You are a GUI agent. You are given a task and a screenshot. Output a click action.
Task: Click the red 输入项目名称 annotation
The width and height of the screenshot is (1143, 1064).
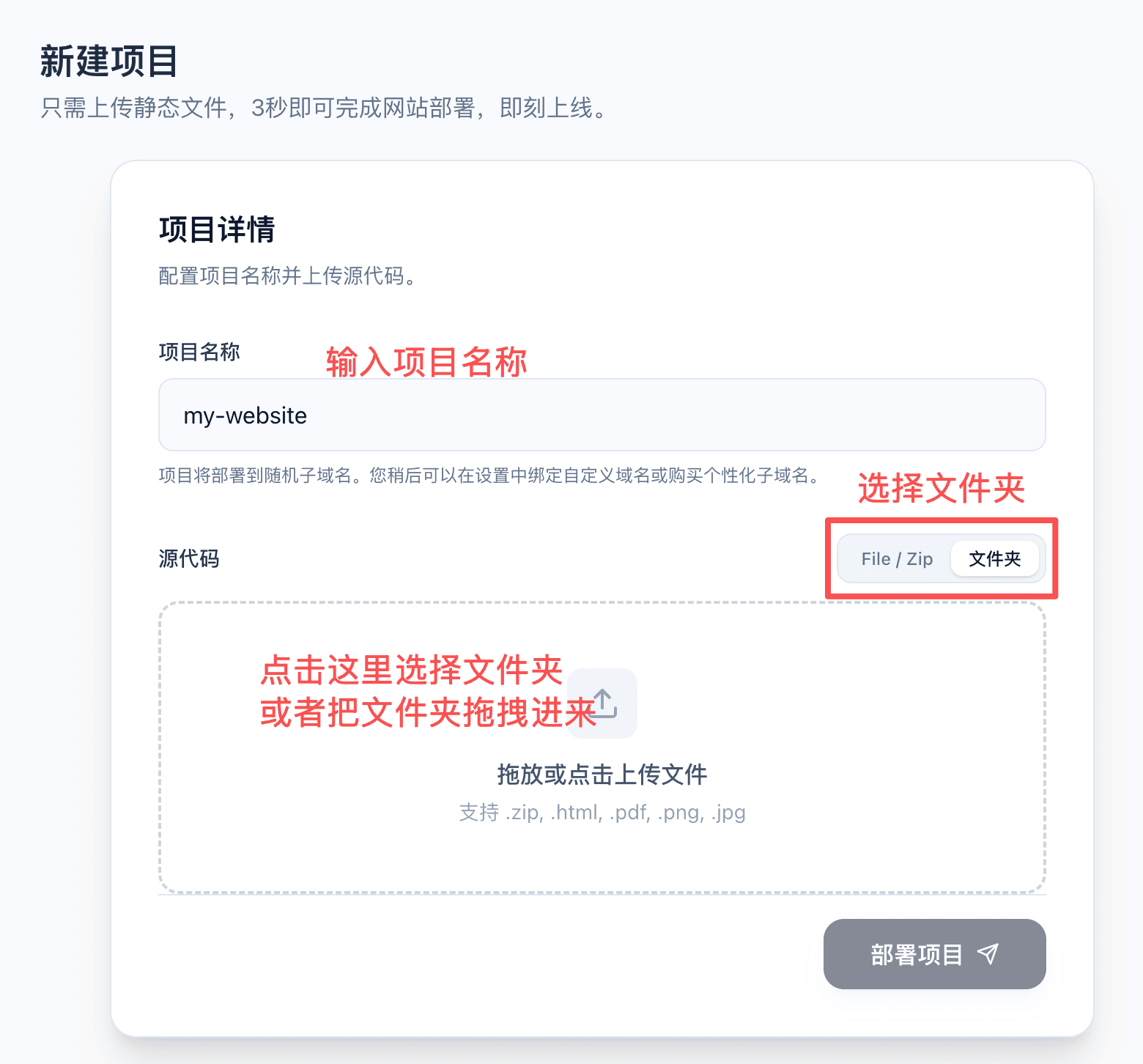(x=426, y=362)
